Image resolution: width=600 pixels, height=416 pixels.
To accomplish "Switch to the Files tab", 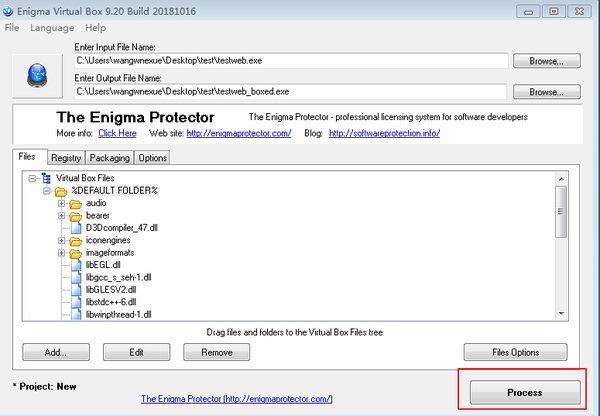I will click(x=29, y=157).
